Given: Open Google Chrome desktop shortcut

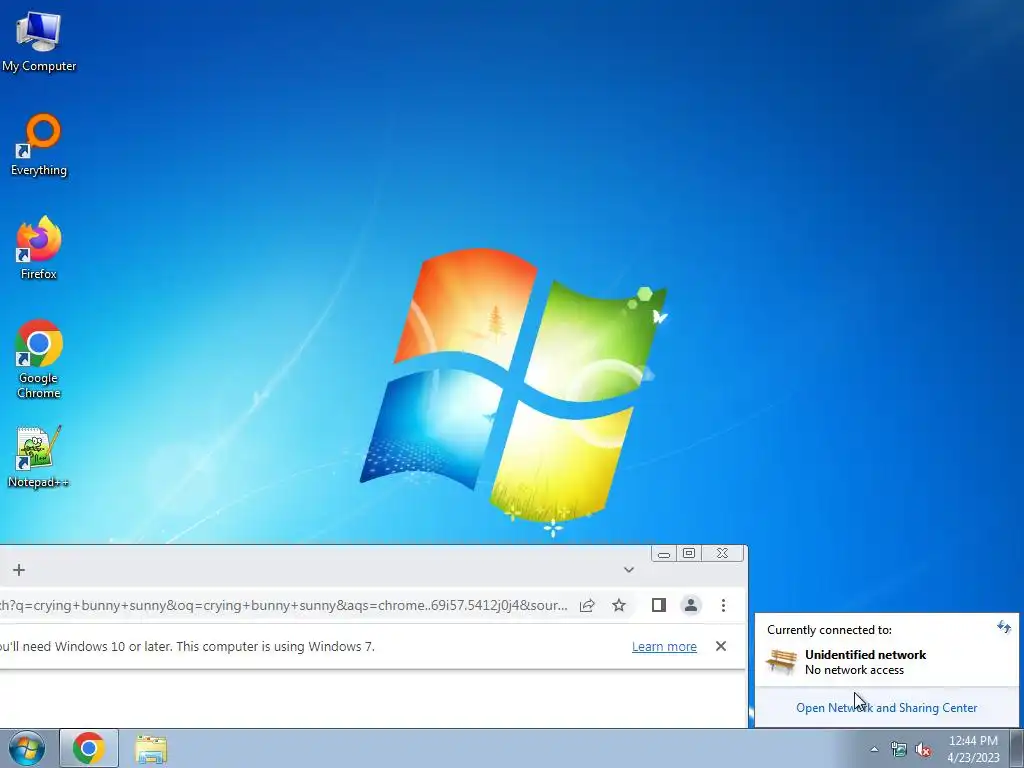Looking at the screenshot, I should (39, 359).
